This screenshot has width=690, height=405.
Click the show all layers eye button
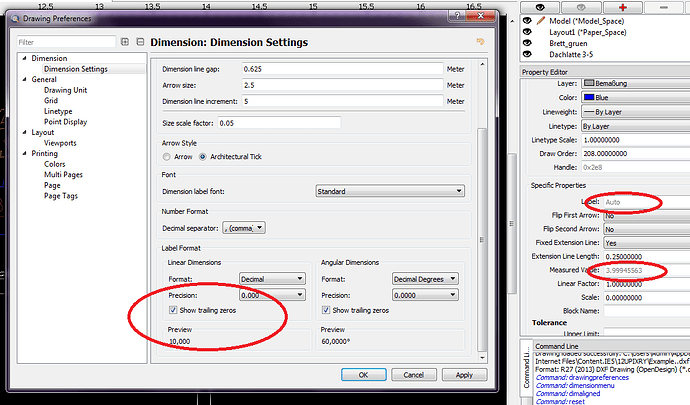[541, 5]
